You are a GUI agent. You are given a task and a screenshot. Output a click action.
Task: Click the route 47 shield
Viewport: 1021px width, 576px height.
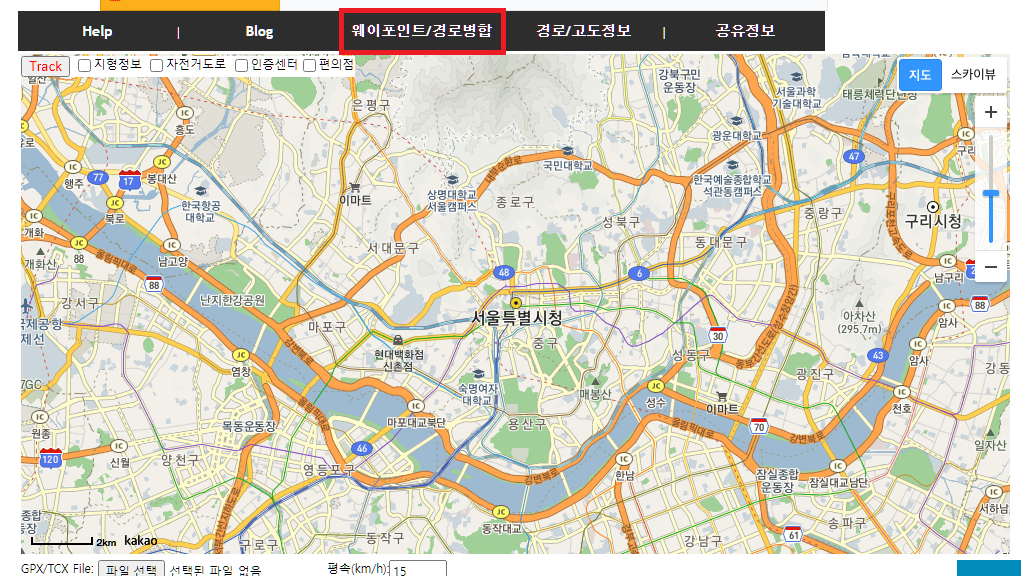click(x=854, y=156)
